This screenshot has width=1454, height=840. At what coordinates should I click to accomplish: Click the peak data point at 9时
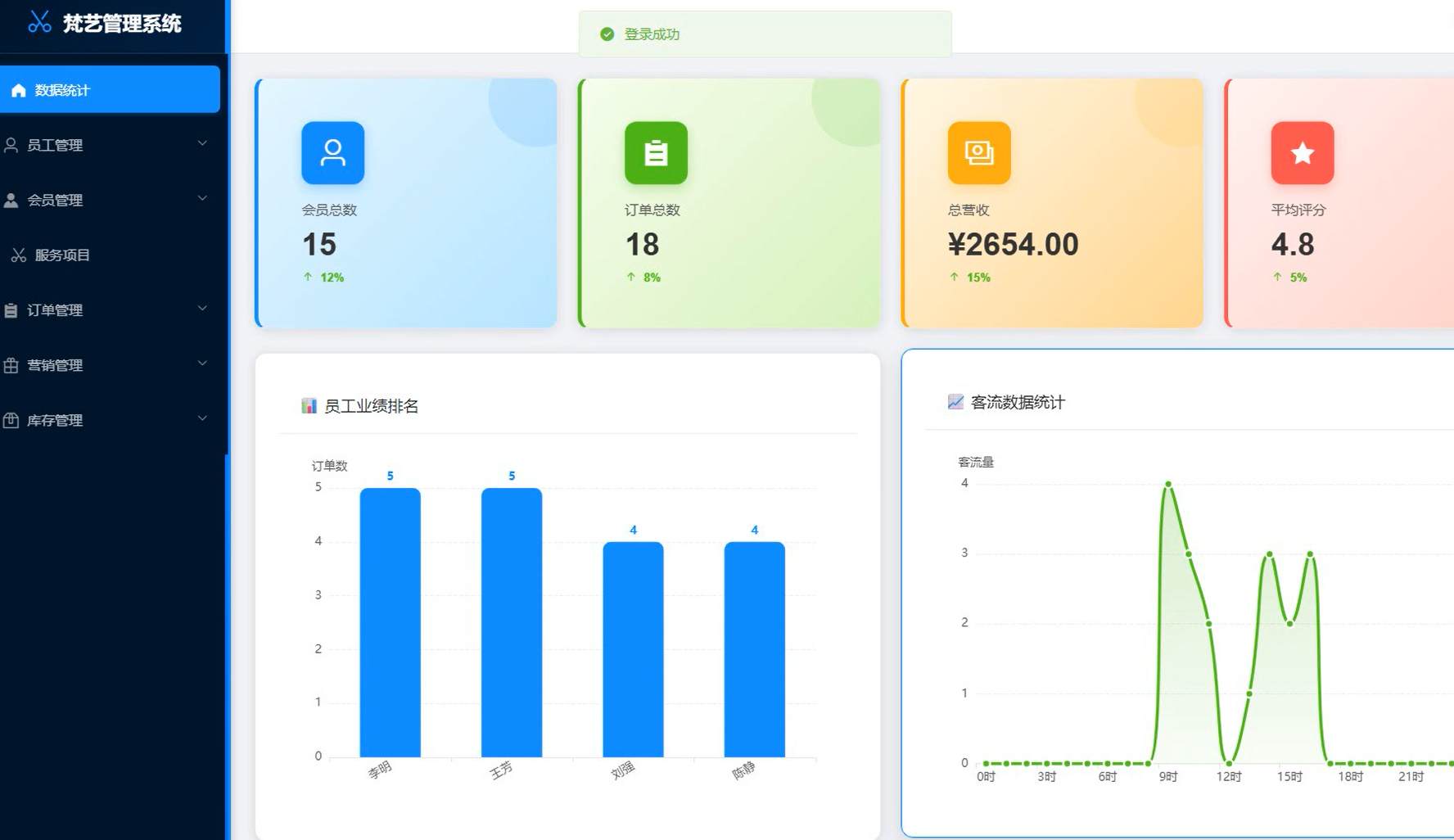(x=1168, y=485)
